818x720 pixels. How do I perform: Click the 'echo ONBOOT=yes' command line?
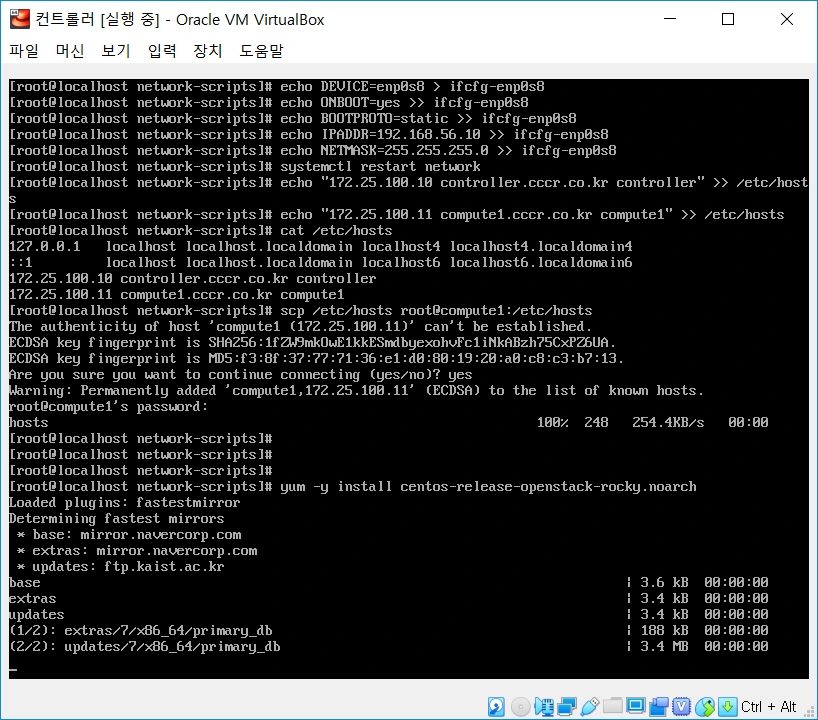pos(269,103)
